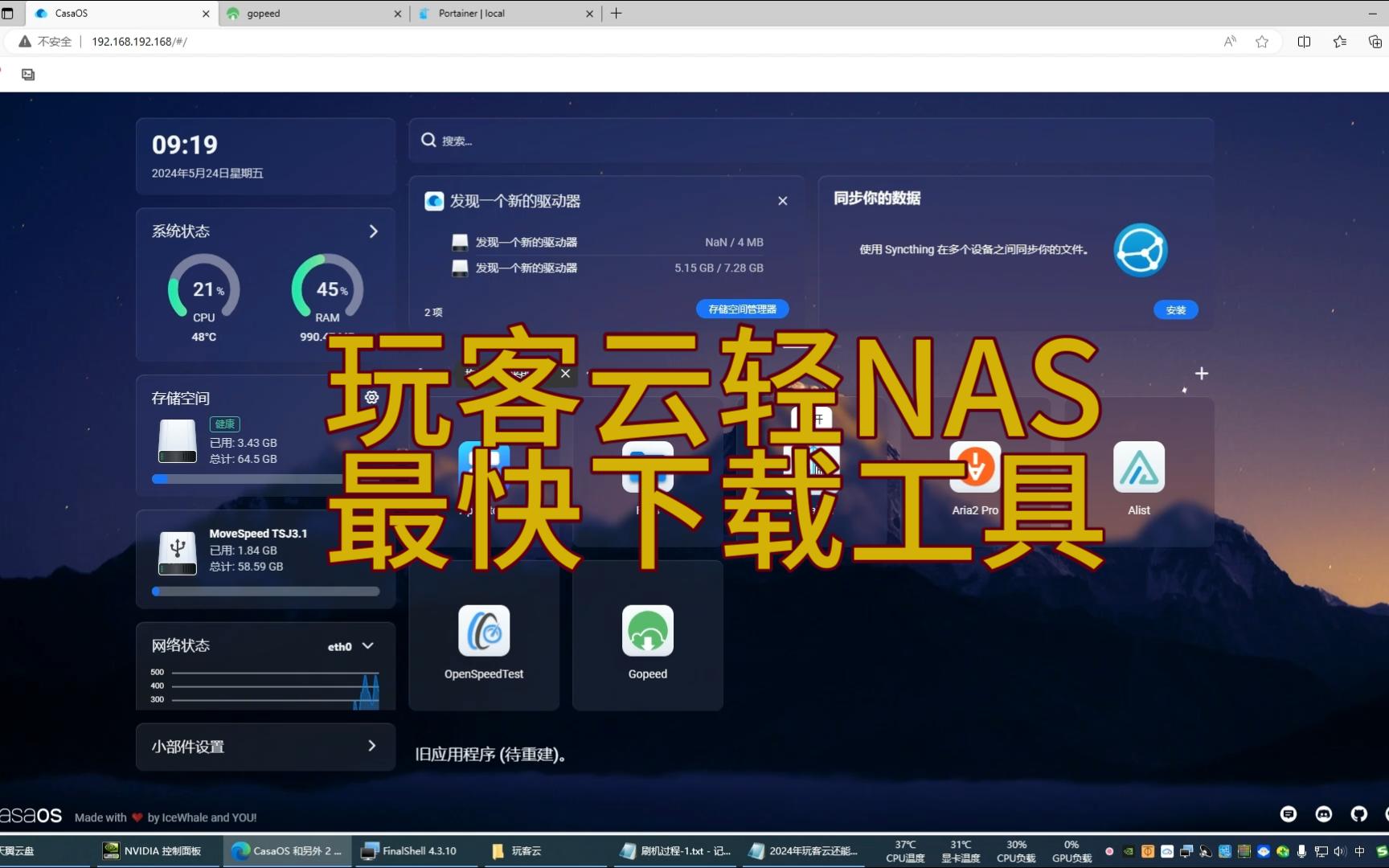Switch to the CasaOS browser tab
This screenshot has height=868, width=1389.
coord(122,14)
